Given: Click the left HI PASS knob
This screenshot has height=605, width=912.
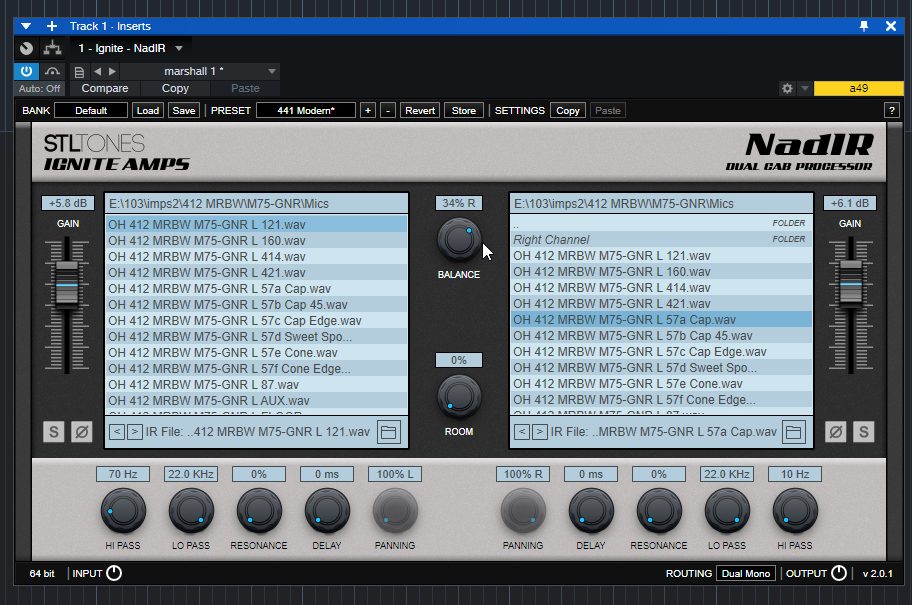Looking at the screenshot, I should click(x=123, y=510).
